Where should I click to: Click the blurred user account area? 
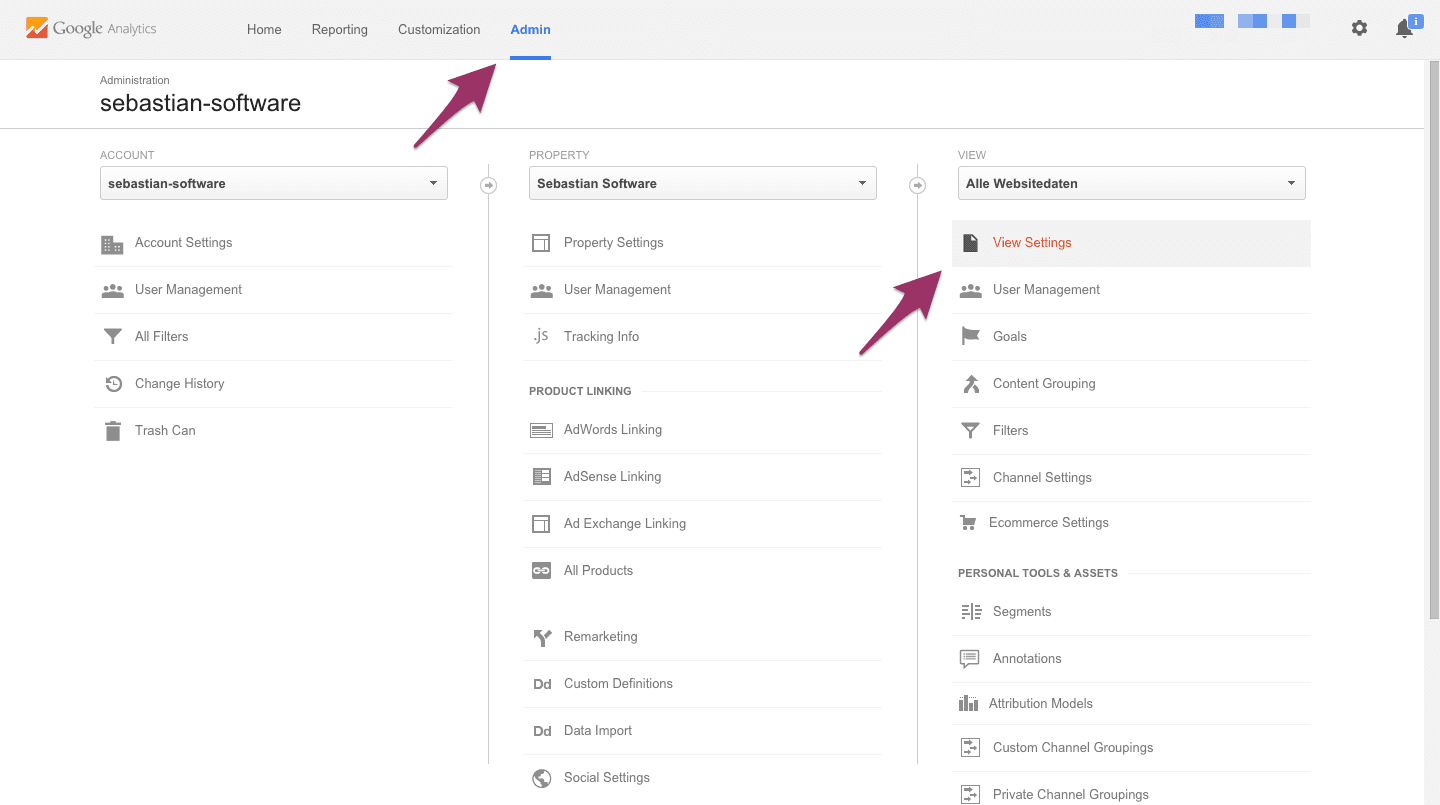[x=1252, y=21]
